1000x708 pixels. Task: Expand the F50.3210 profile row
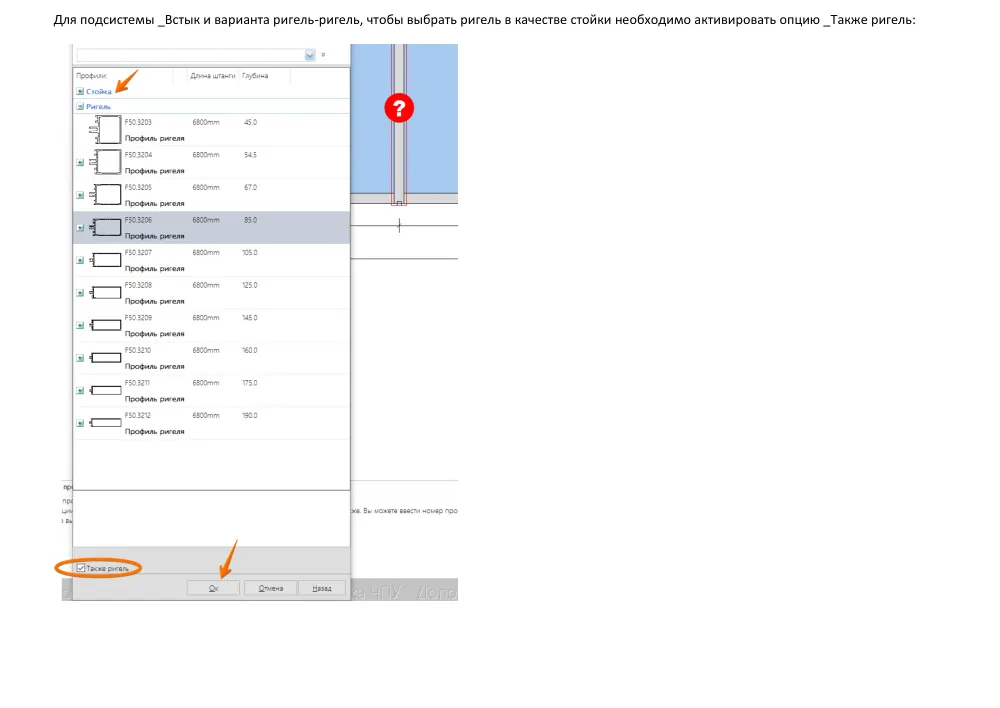click(x=80, y=358)
